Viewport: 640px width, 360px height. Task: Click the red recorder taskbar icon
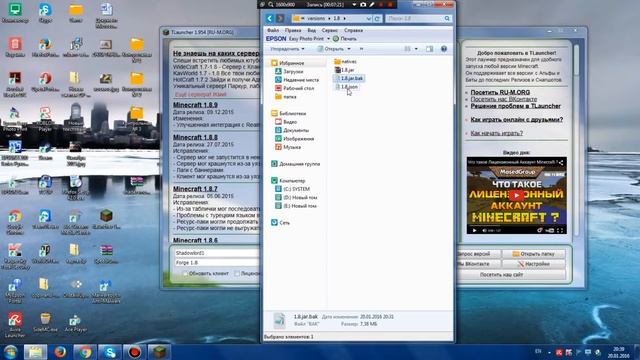coord(135,352)
